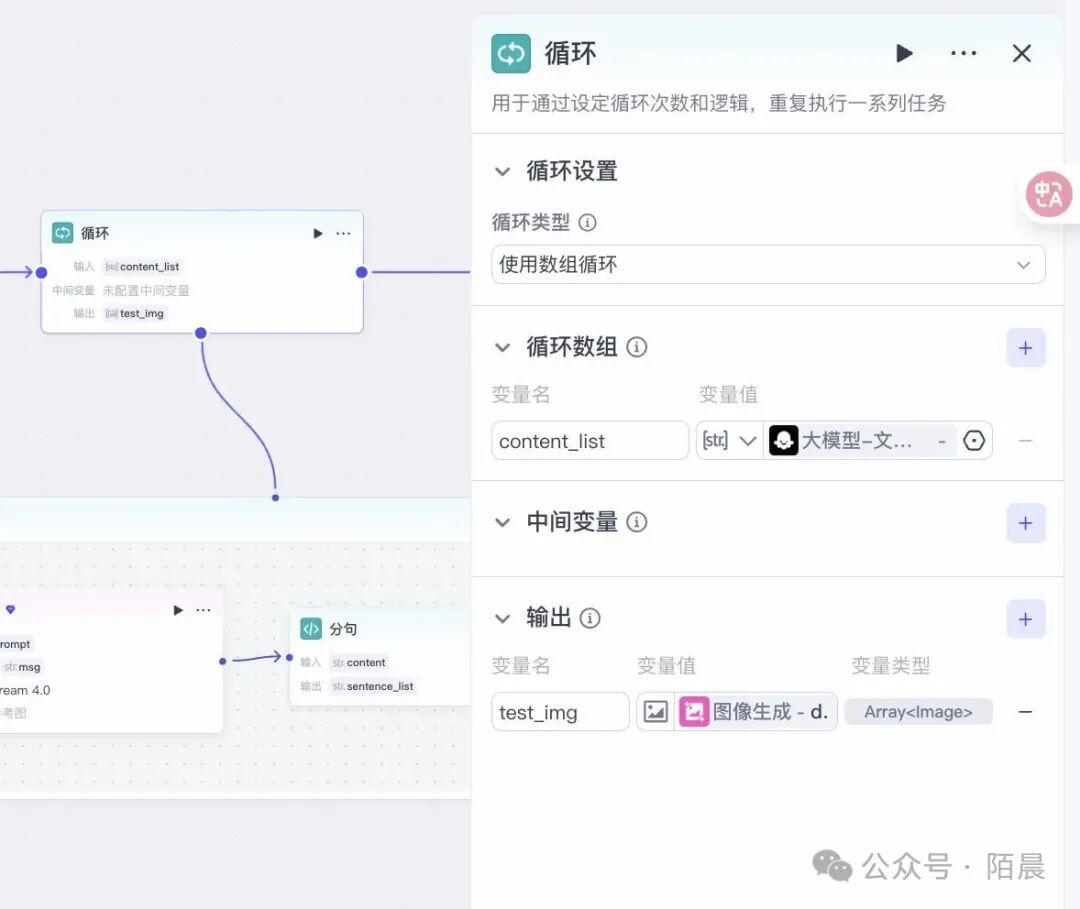Delete the test_img output row
1080x909 pixels.
(x=1025, y=712)
